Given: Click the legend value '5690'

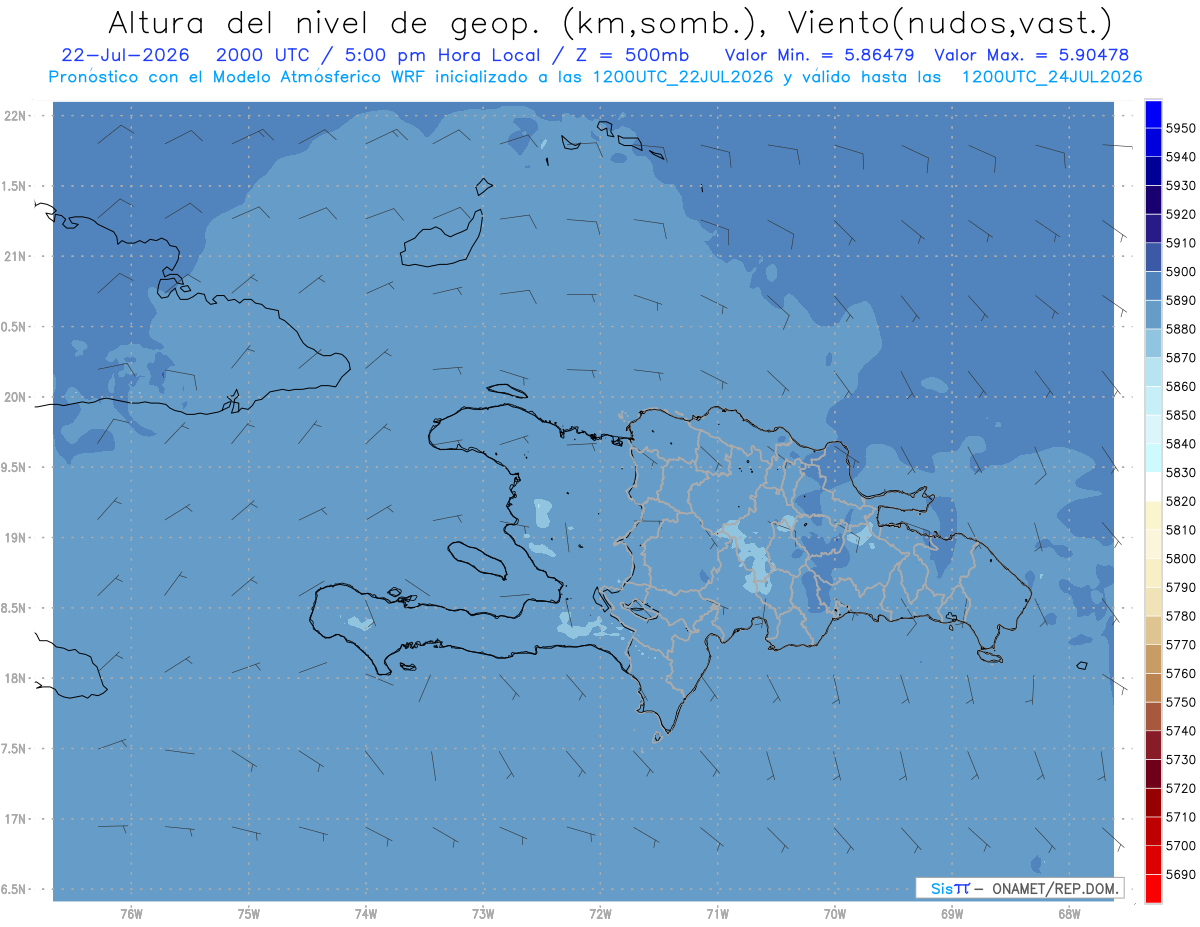Looking at the screenshot, I should [1181, 874].
